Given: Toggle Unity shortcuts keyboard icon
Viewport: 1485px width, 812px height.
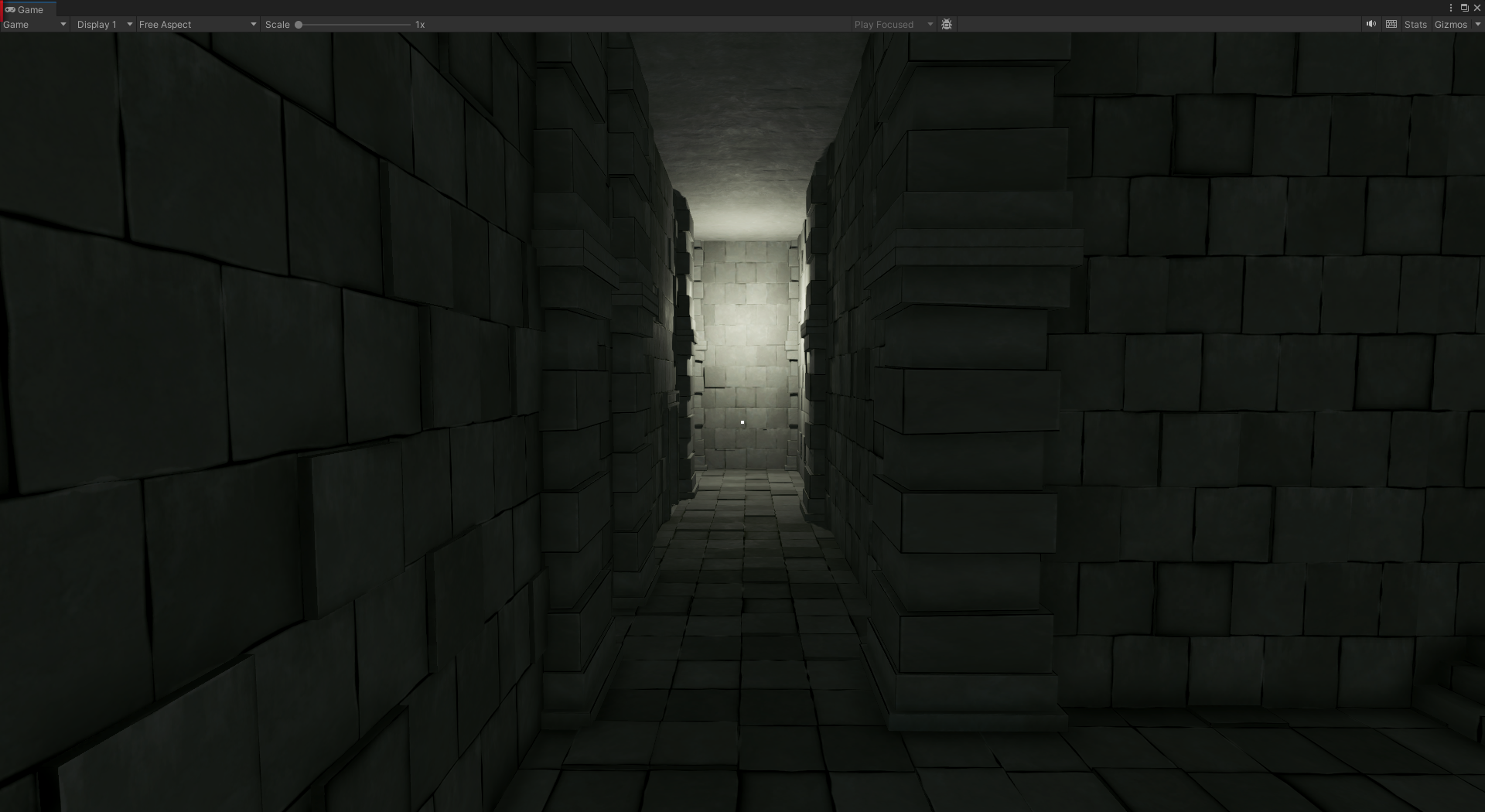Looking at the screenshot, I should tap(1391, 24).
